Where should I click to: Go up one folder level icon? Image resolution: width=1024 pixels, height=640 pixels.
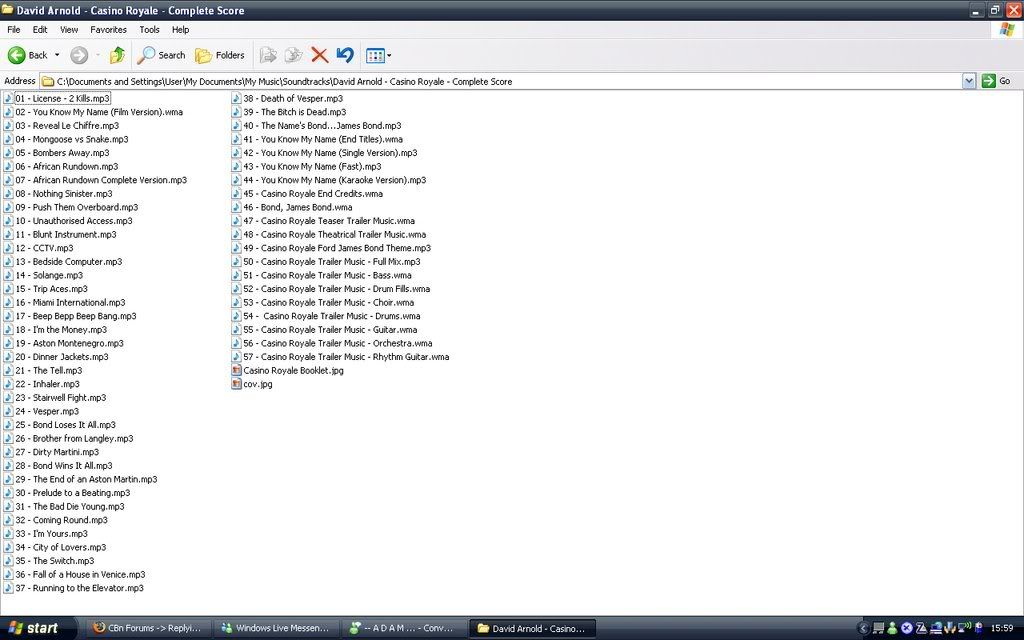tap(117, 56)
